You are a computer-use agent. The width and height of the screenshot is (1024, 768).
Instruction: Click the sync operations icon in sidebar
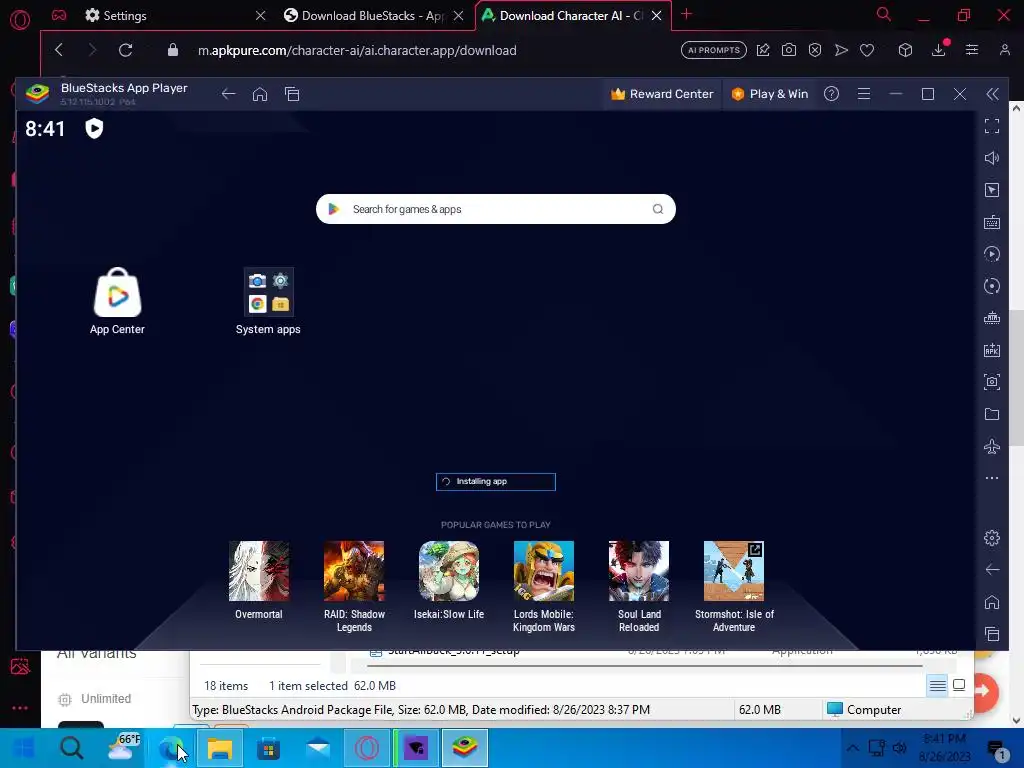click(x=992, y=254)
